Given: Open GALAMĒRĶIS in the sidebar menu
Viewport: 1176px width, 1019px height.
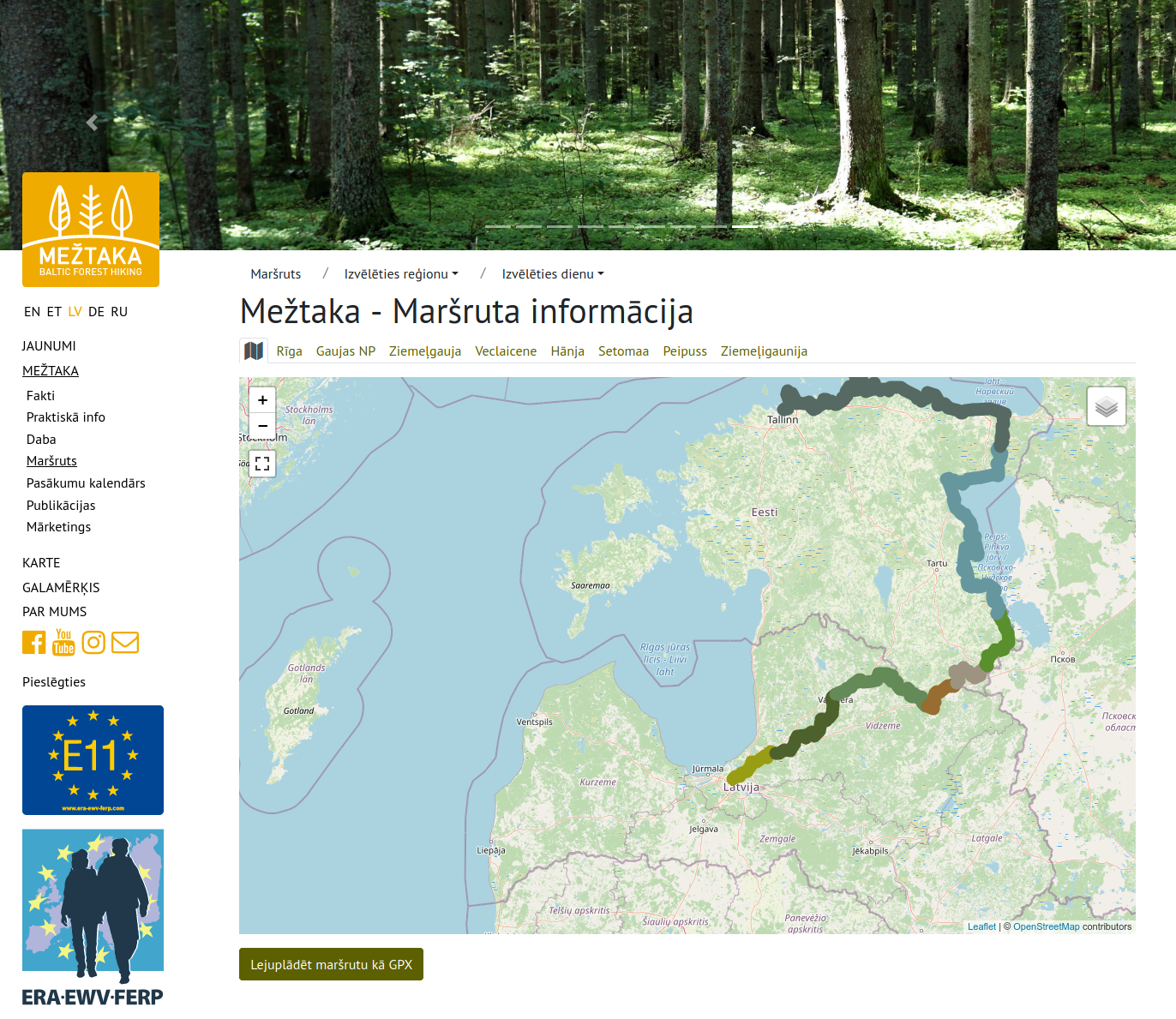Looking at the screenshot, I should tap(61, 587).
